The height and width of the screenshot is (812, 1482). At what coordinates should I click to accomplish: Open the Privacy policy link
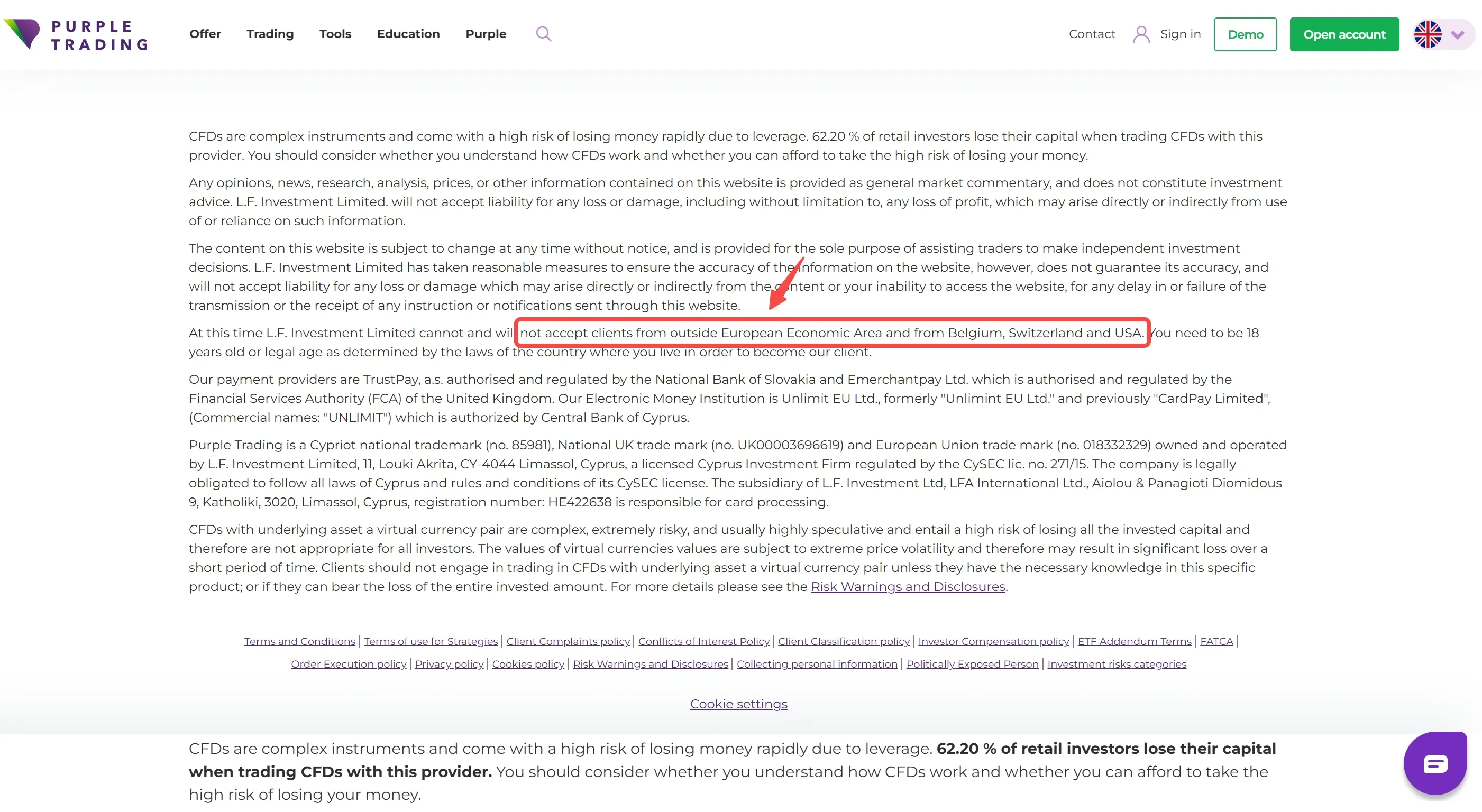(450, 664)
